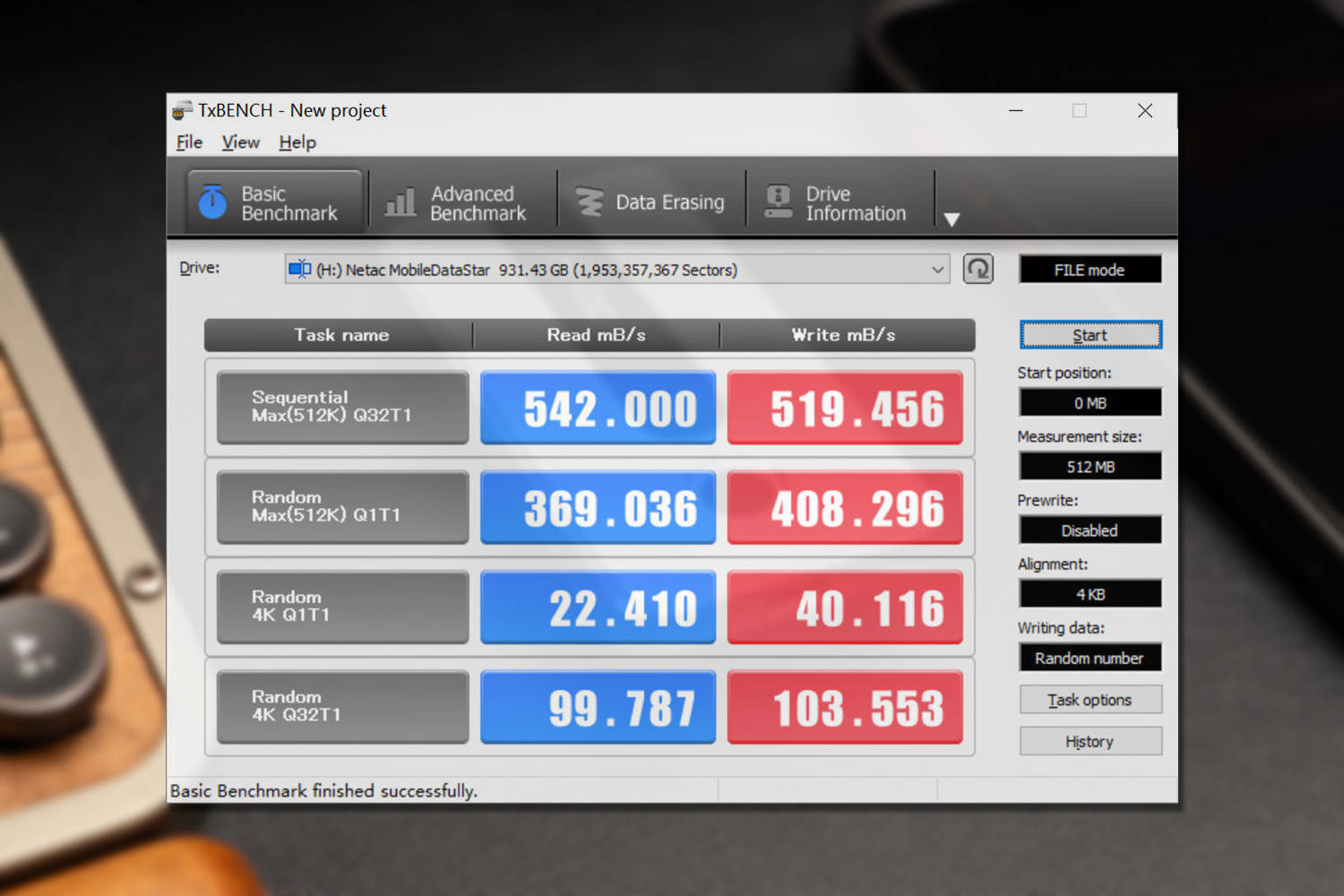Click the status message 'Basic Benchmark finished successfully.'
The image size is (1344, 896).
point(323,791)
